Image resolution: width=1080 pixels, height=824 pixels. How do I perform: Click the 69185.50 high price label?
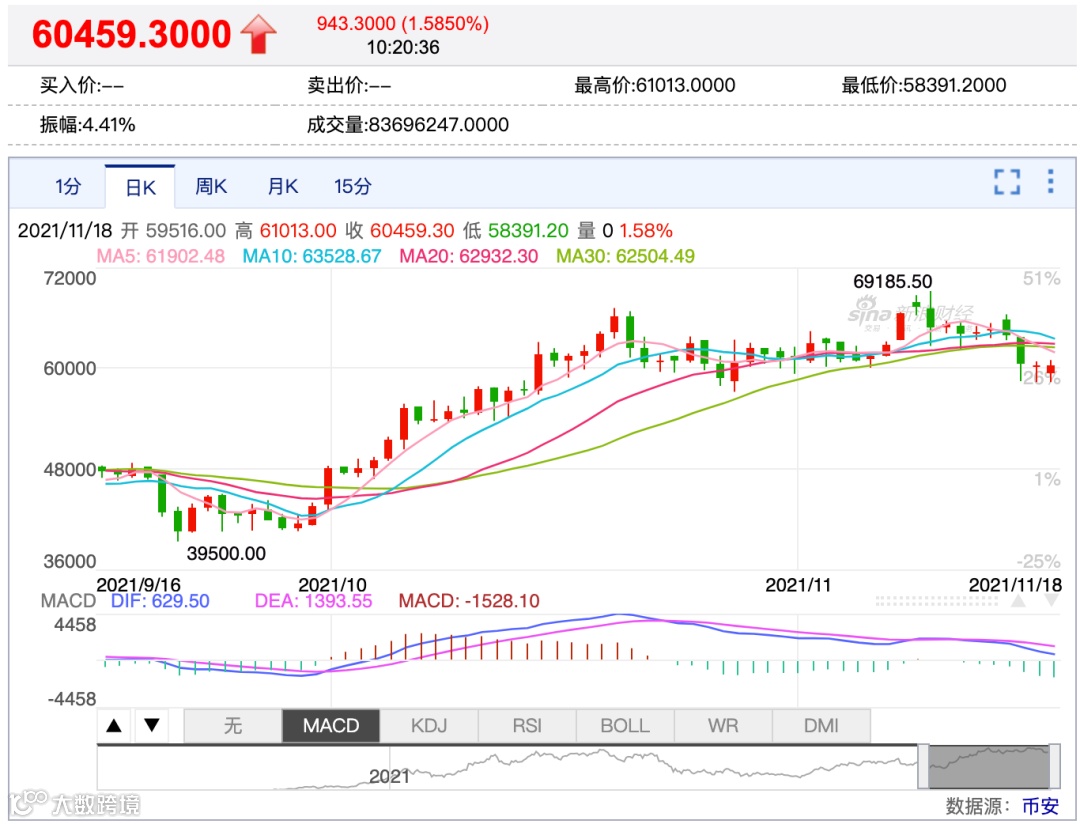click(x=892, y=282)
